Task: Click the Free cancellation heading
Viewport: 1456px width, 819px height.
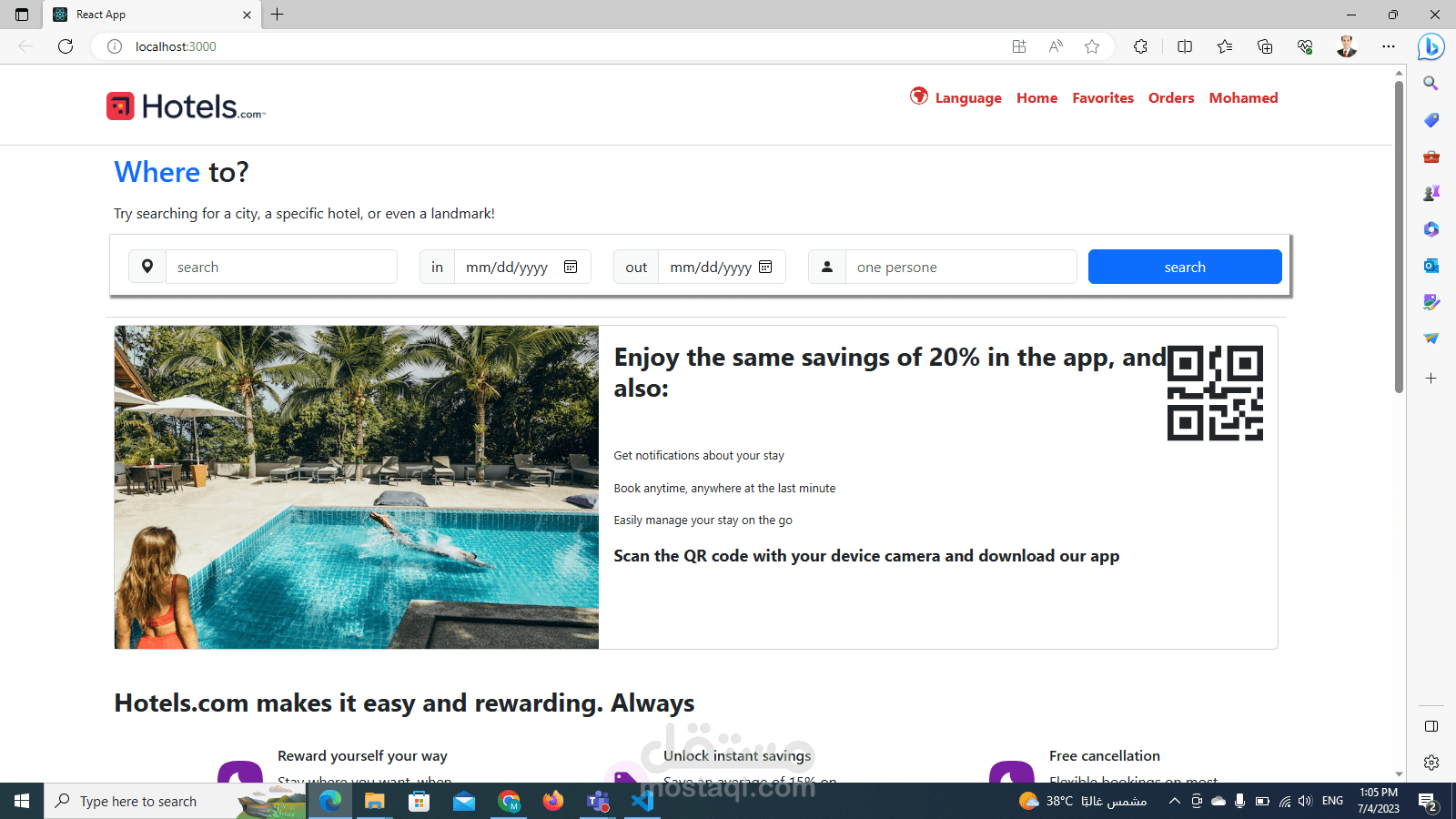Action: (1104, 755)
